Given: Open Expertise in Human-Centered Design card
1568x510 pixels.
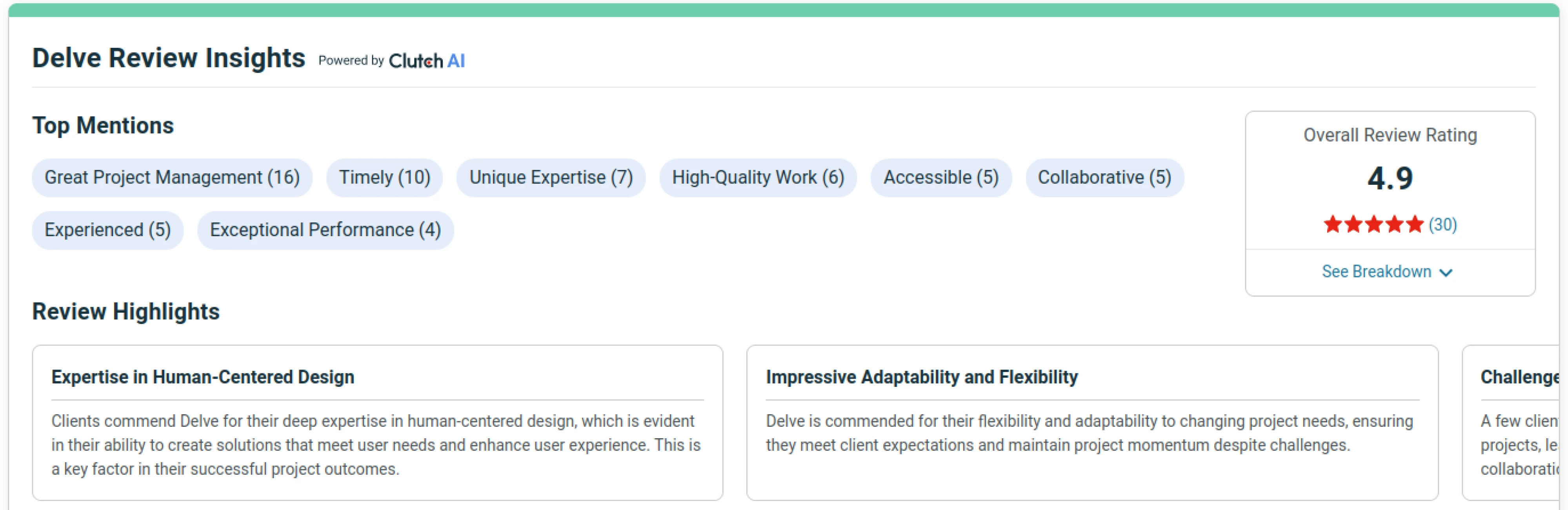Looking at the screenshot, I should pyautogui.click(x=377, y=423).
